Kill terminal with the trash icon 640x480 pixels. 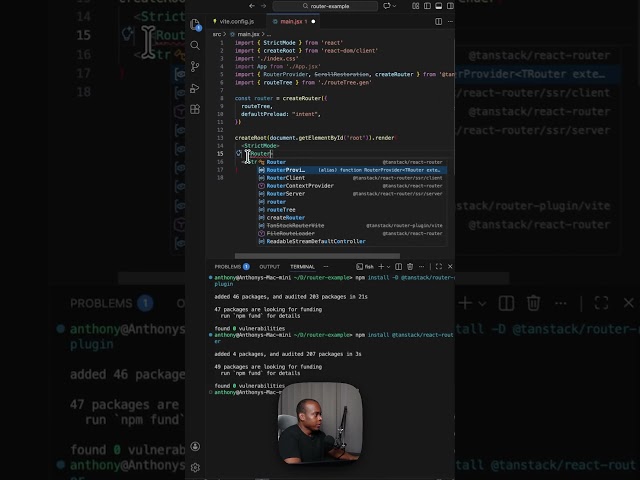(410, 267)
